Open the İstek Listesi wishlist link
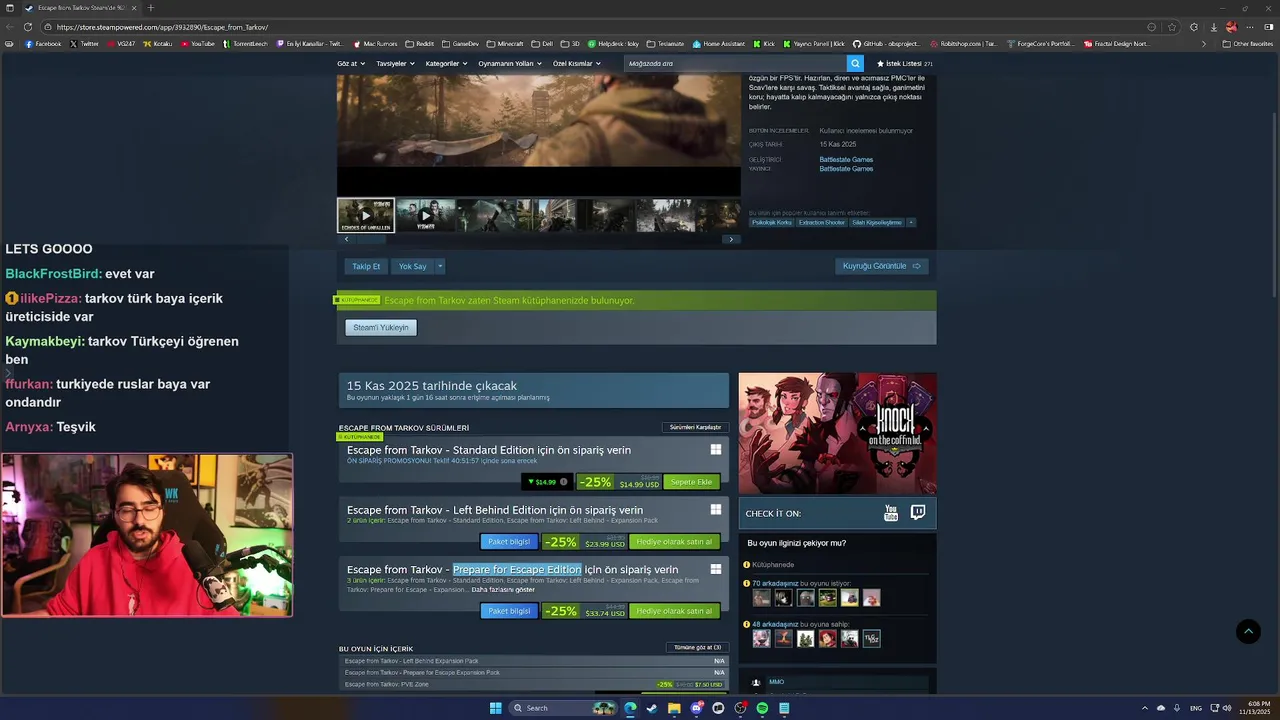The image size is (1280, 720). coord(904,63)
